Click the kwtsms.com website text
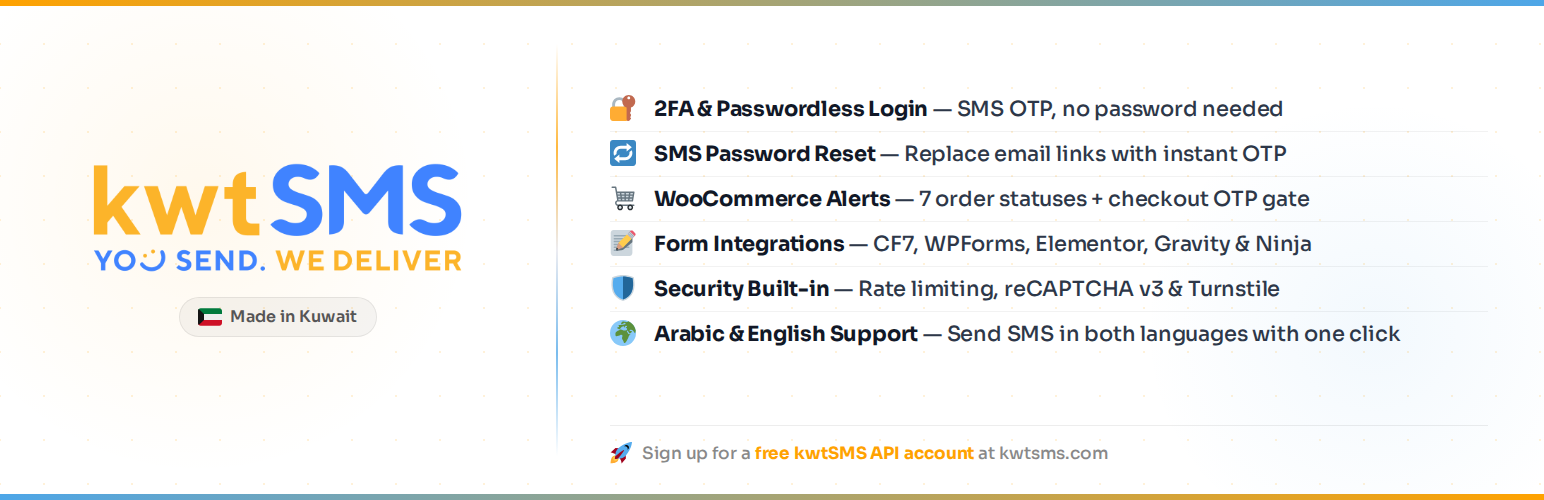The width and height of the screenshot is (1544, 500). point(1053,453)
